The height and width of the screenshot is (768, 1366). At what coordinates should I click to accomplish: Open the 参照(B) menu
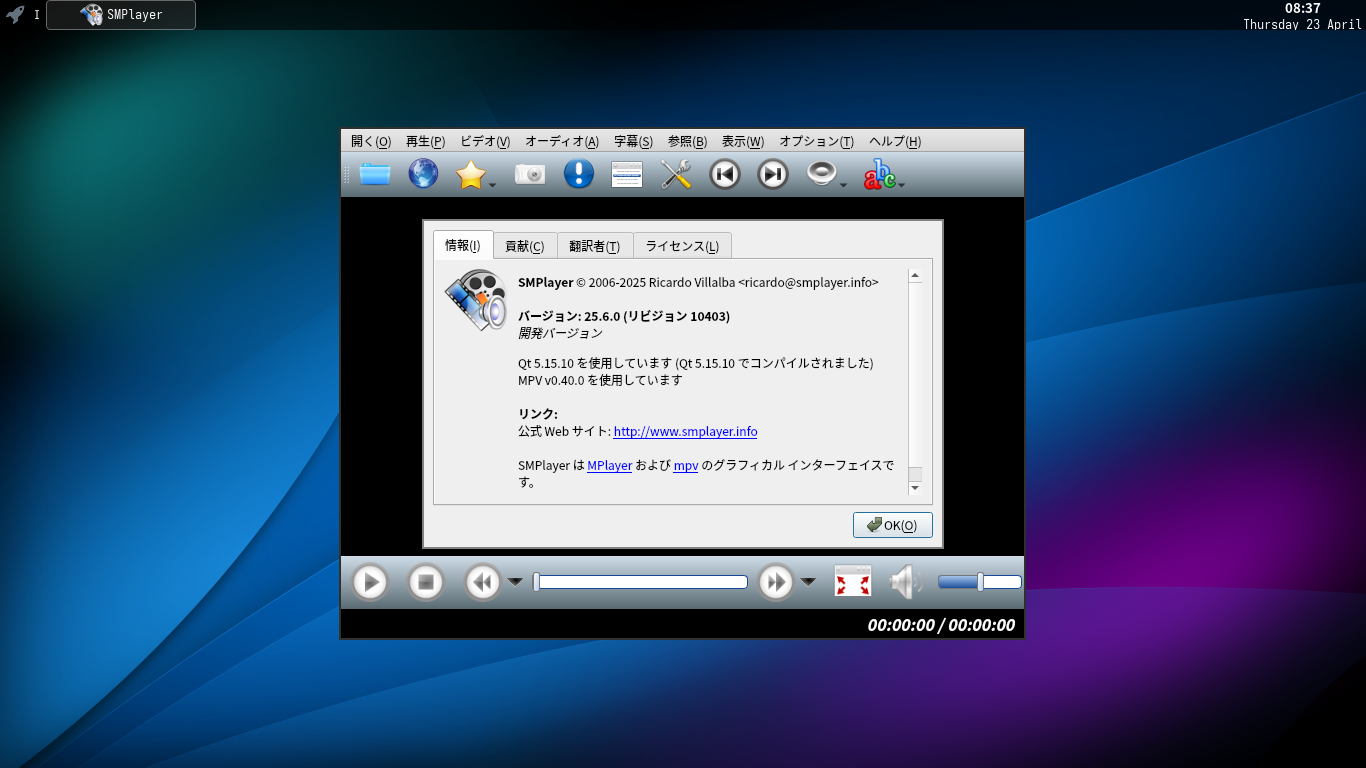point(687,141)
